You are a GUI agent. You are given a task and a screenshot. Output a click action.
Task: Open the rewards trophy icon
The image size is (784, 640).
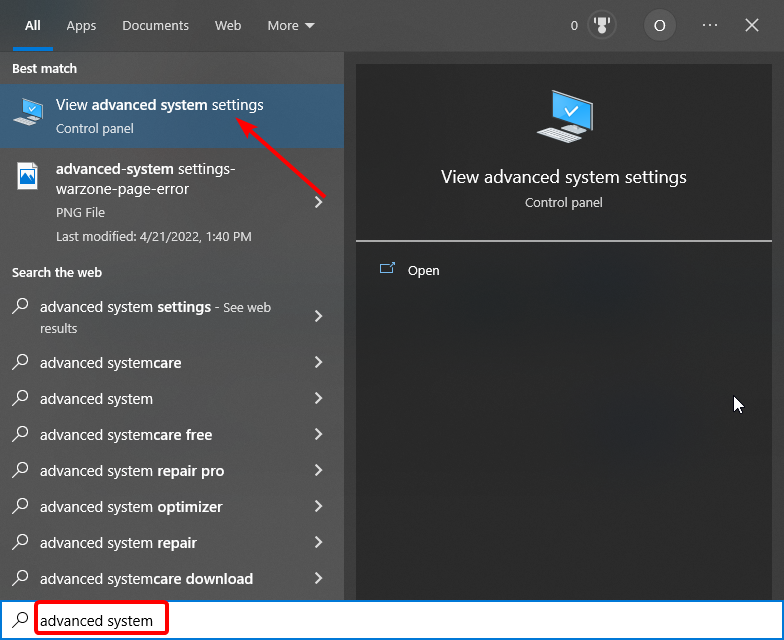click(602, 25)
